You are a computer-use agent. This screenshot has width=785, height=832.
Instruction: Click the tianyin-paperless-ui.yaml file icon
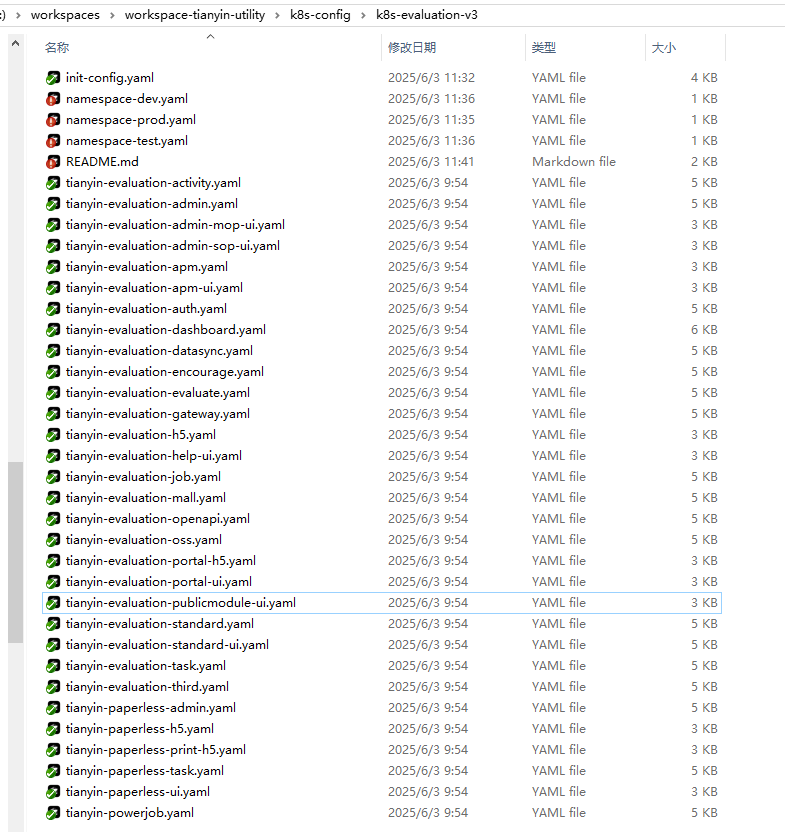(x=53, y=792)
